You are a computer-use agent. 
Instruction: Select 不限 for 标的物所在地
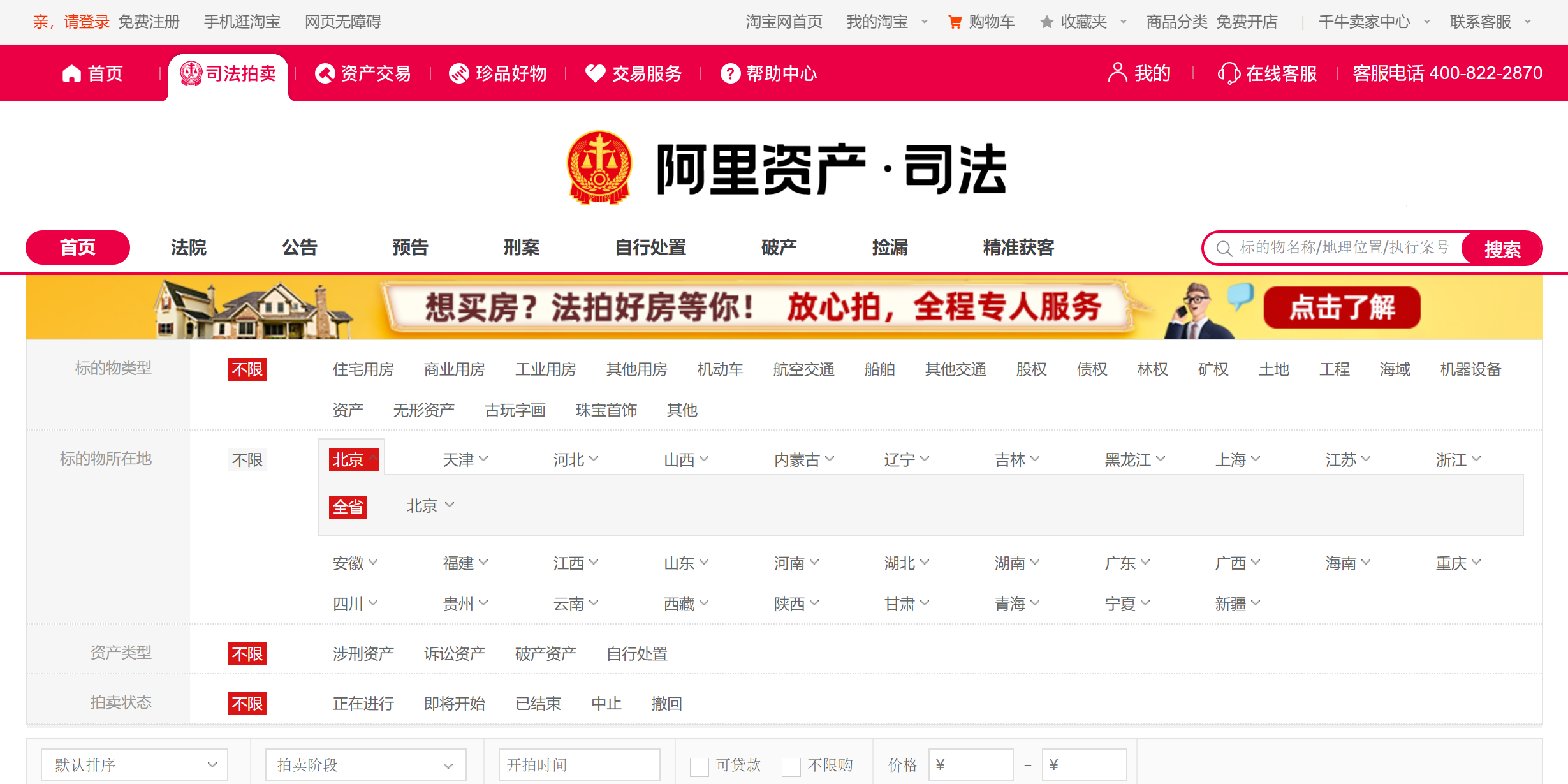point(247,460)
